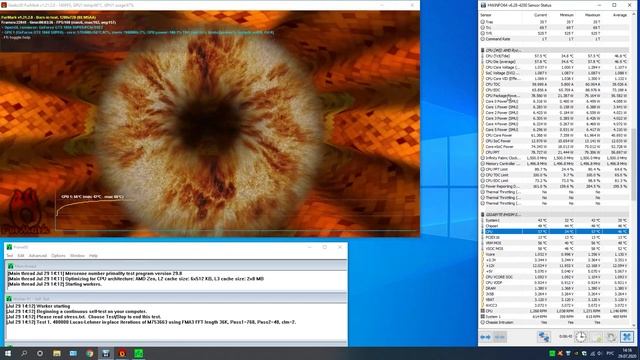Screen dimensions: 640x360
Task: Open the Options menu in Prime95
Action: tap(58, 256)
